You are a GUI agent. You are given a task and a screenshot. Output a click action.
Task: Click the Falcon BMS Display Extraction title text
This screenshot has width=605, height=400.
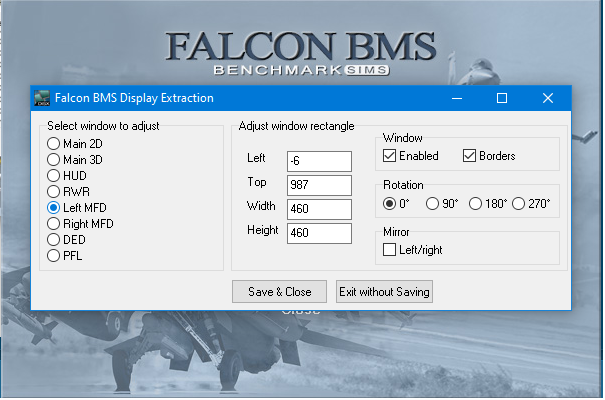point(134,98)
